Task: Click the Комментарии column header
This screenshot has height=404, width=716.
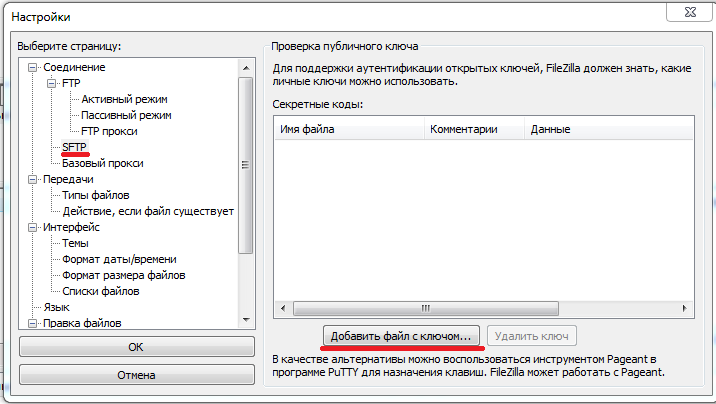Action: (462, 129)
